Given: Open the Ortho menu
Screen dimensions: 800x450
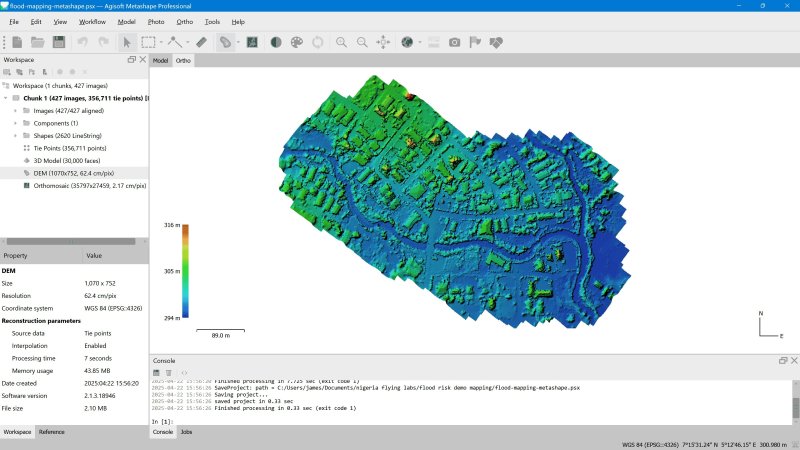Looking at the screenshot, I should 185,22.
